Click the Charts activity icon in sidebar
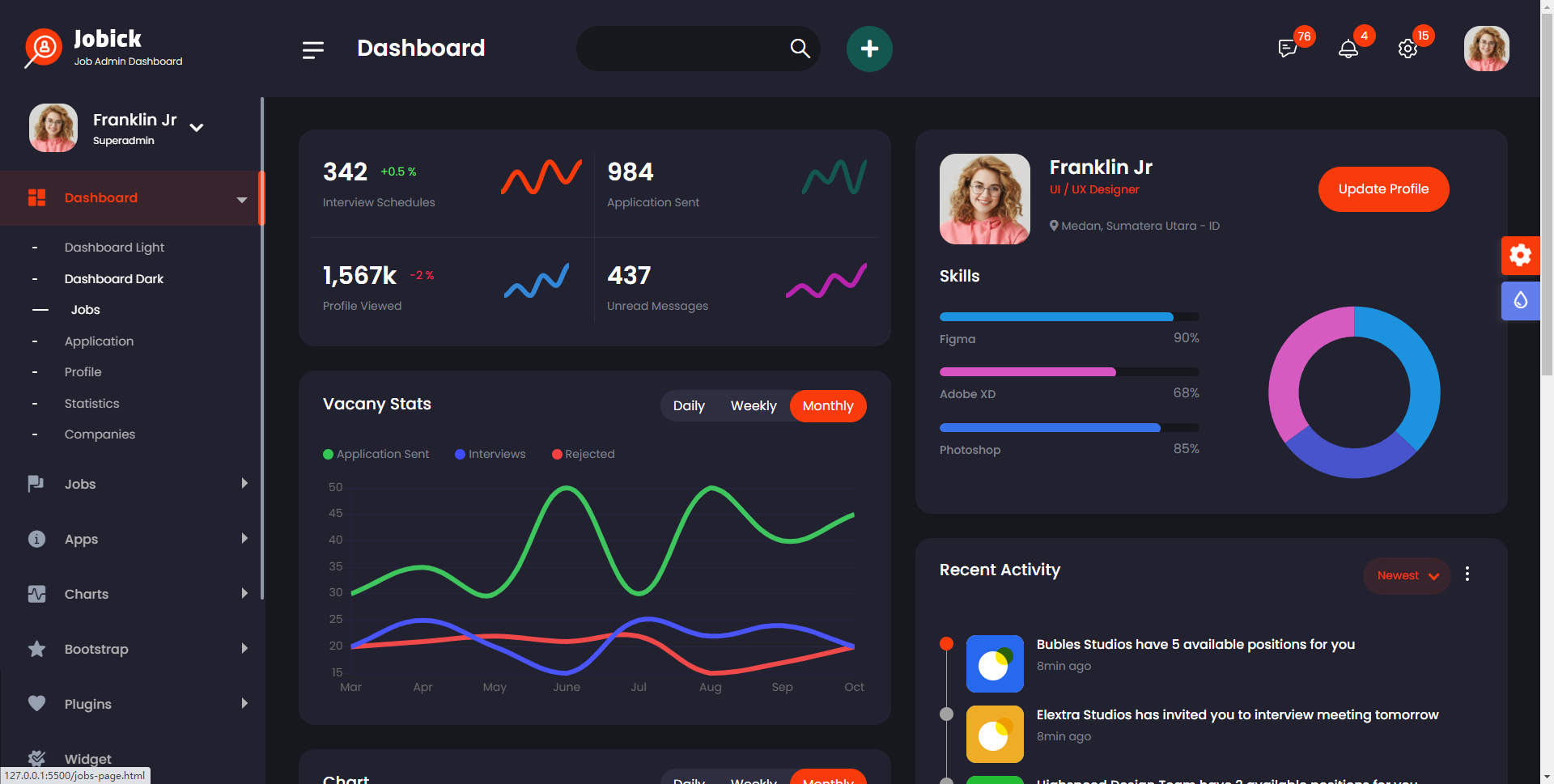The height and width of the screenshot is (784, 1554). [36, 594]
